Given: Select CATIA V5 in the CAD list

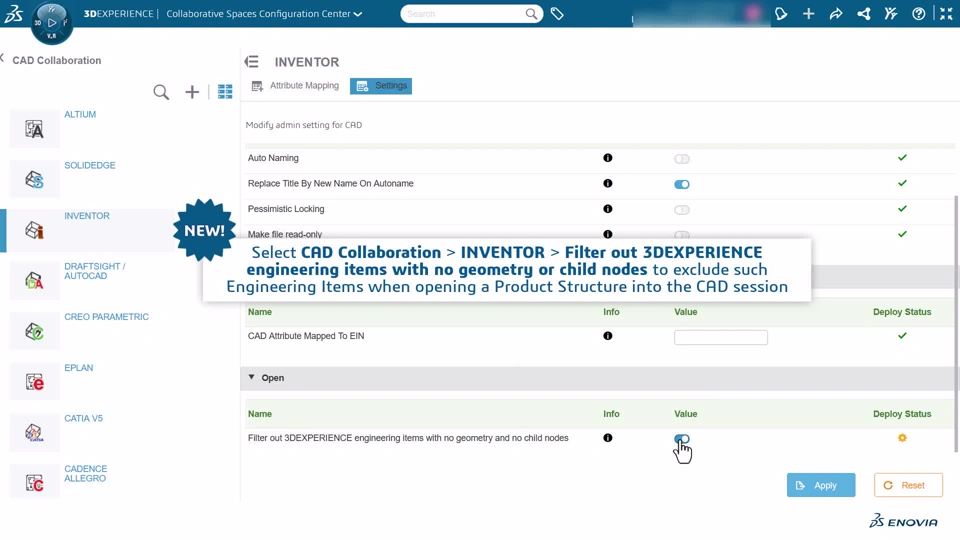Looking at the screenshot, I should coord(83,419).
